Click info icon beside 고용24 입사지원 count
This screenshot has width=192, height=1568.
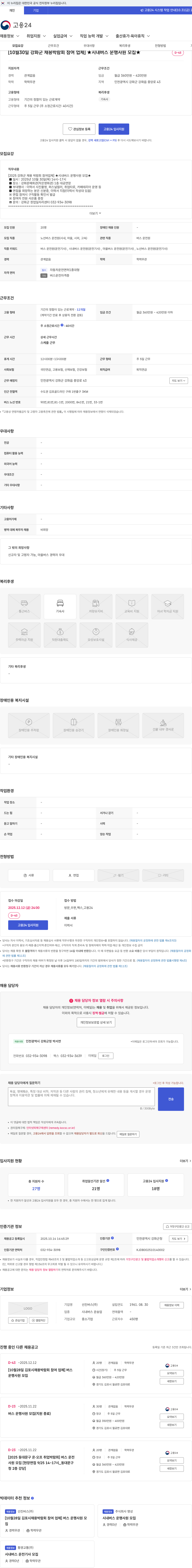pyautogui.click(x=166, y=1180)
